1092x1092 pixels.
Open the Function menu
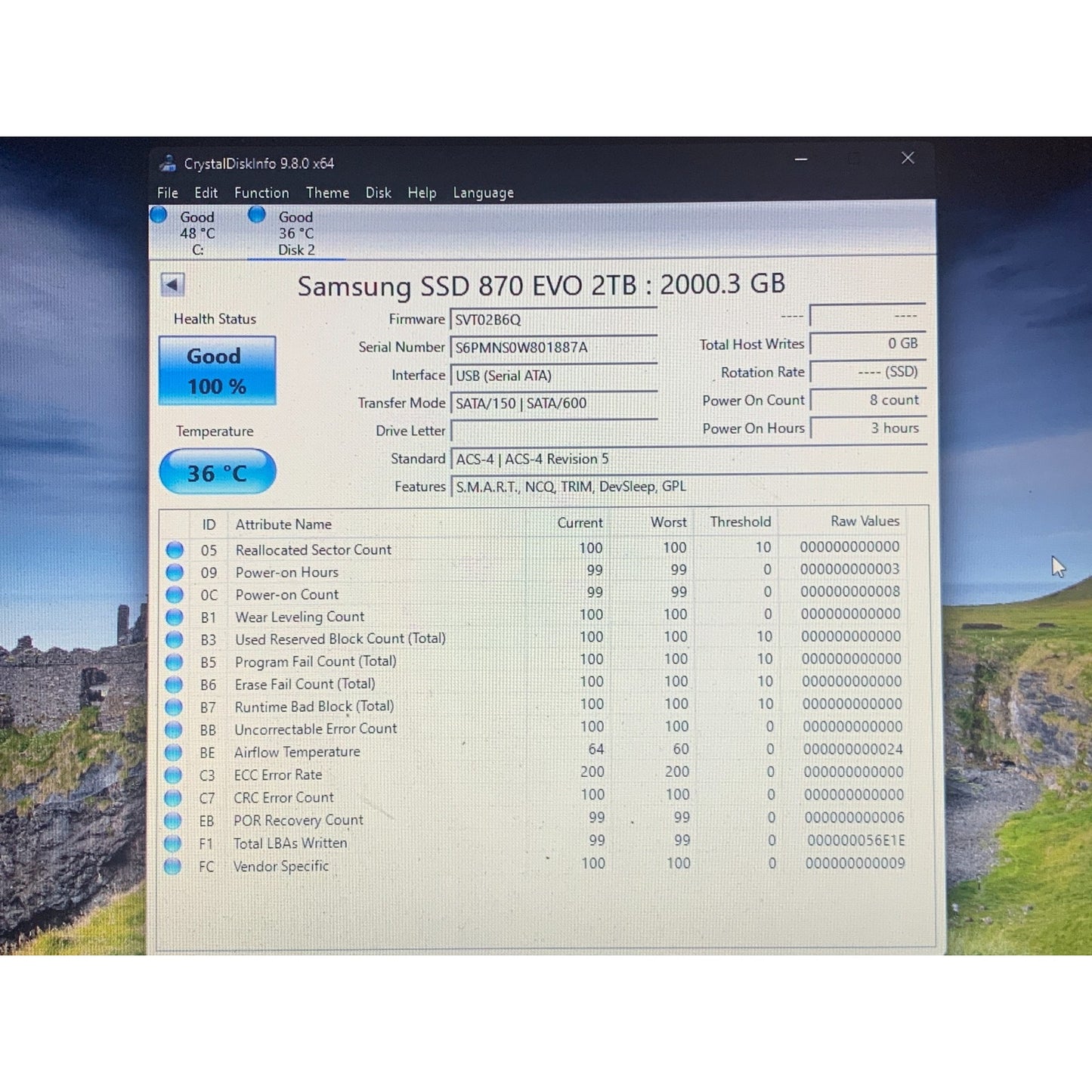coord(261,193)
